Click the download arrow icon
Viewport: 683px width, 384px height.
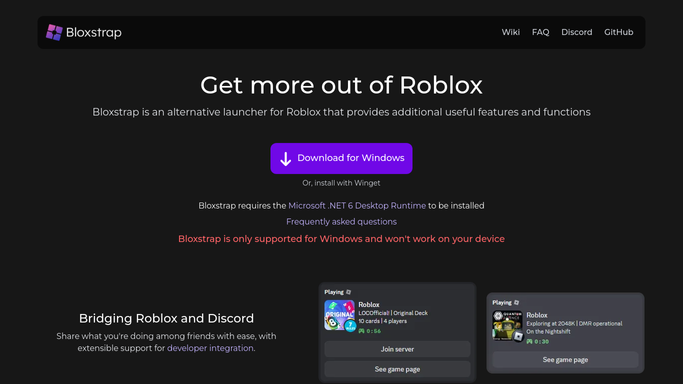286,158
